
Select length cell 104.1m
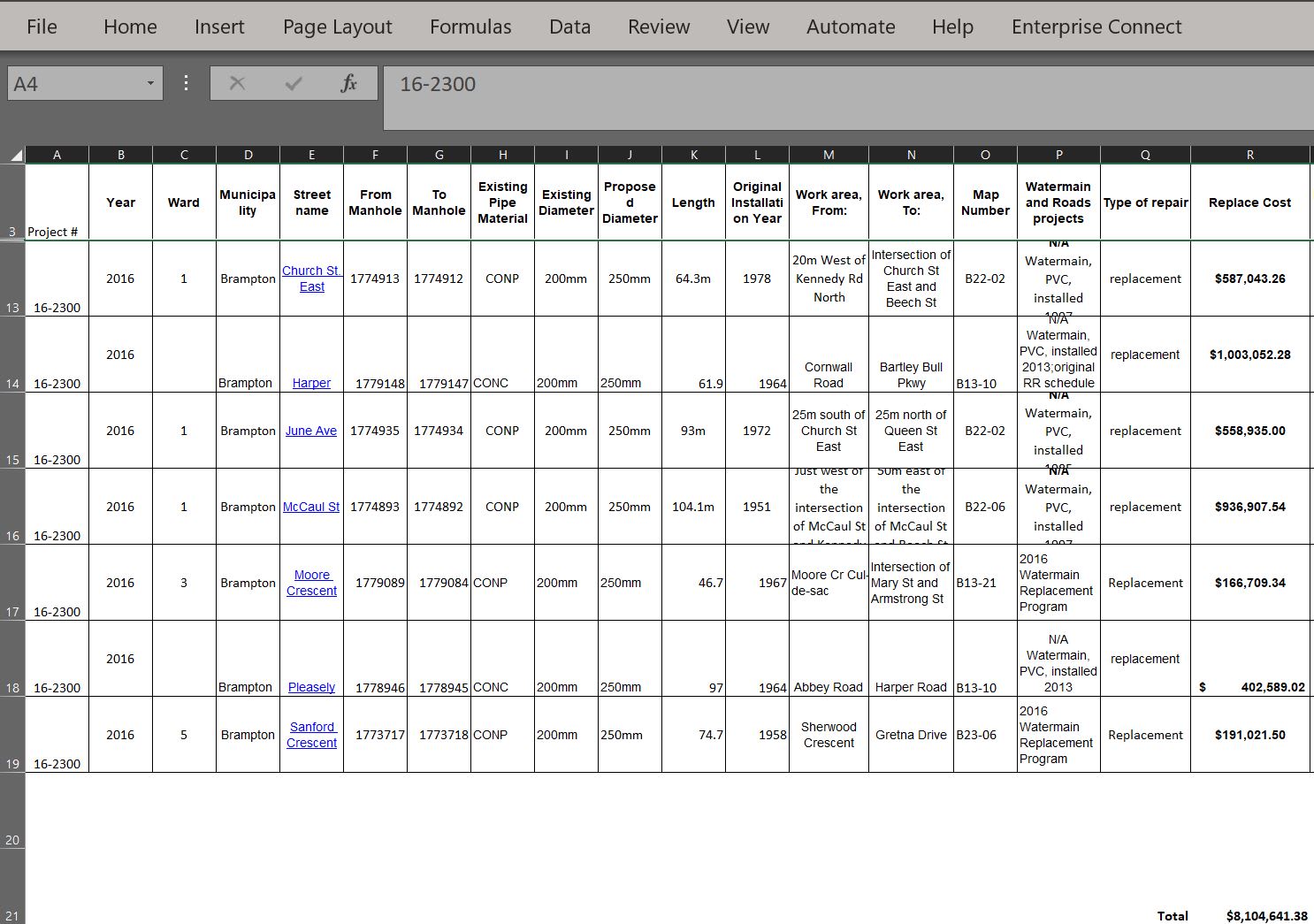coord(693,507)
